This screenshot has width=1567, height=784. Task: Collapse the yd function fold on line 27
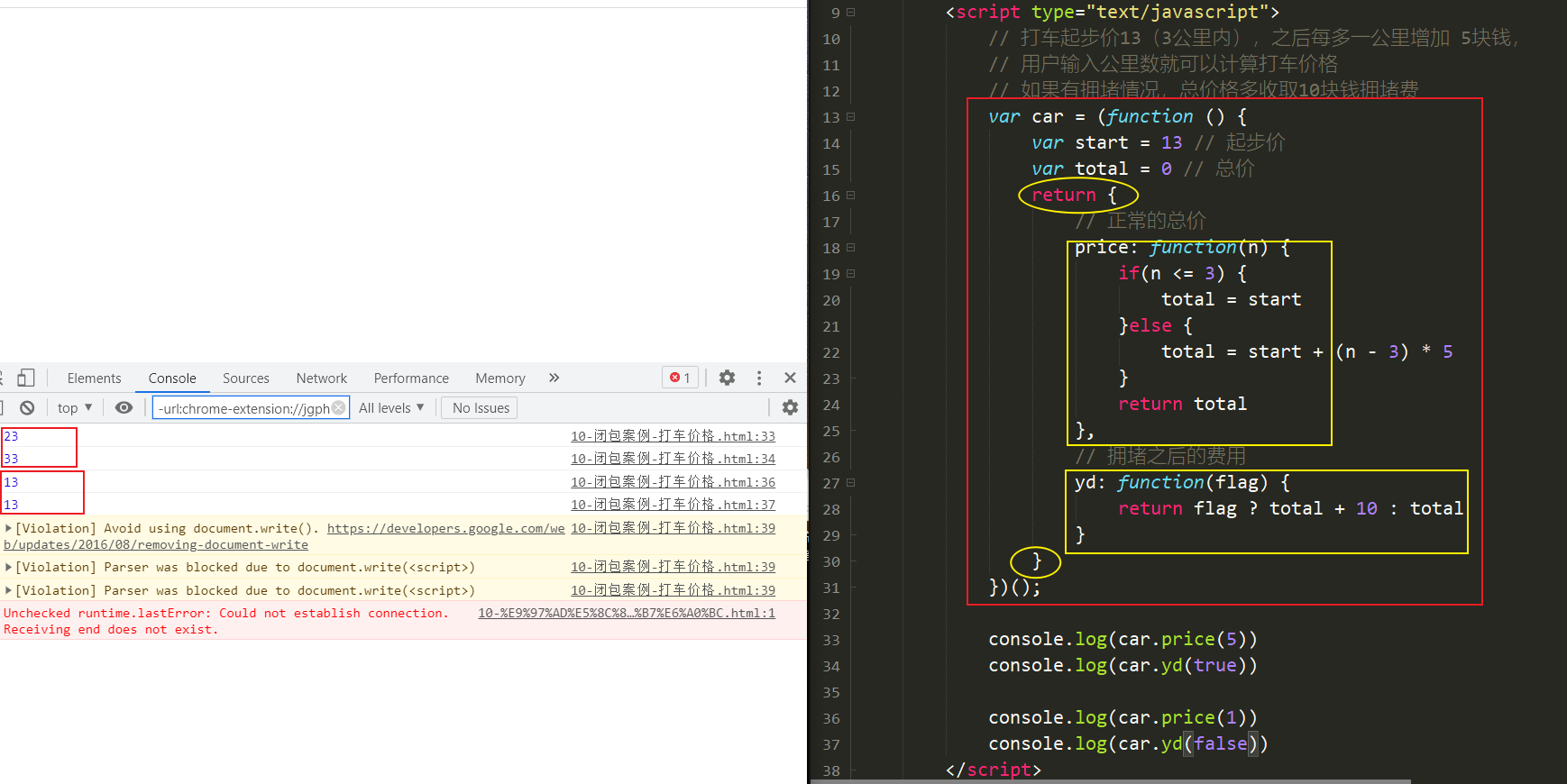coord(850,483)
